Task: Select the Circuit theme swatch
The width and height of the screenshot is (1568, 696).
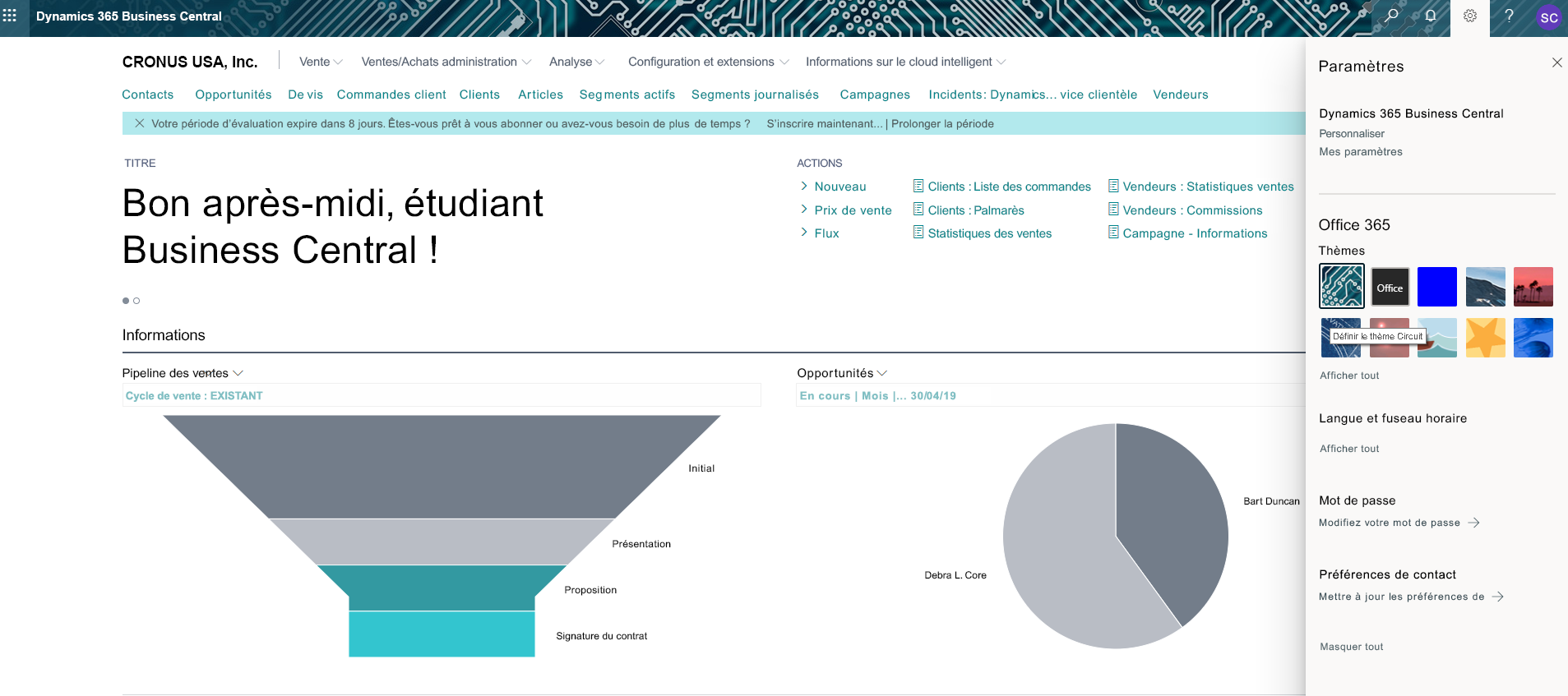Action: pyautogui.click(x=1342, y=287)
